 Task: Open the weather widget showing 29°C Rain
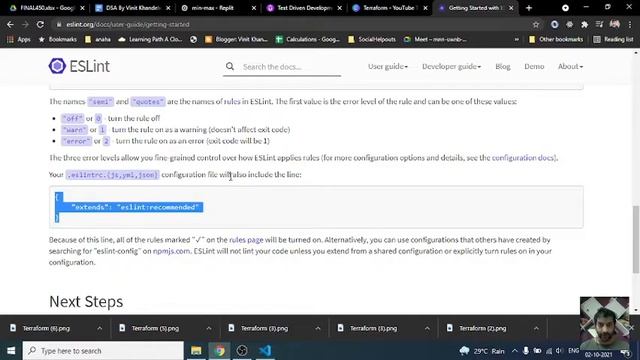482,351
